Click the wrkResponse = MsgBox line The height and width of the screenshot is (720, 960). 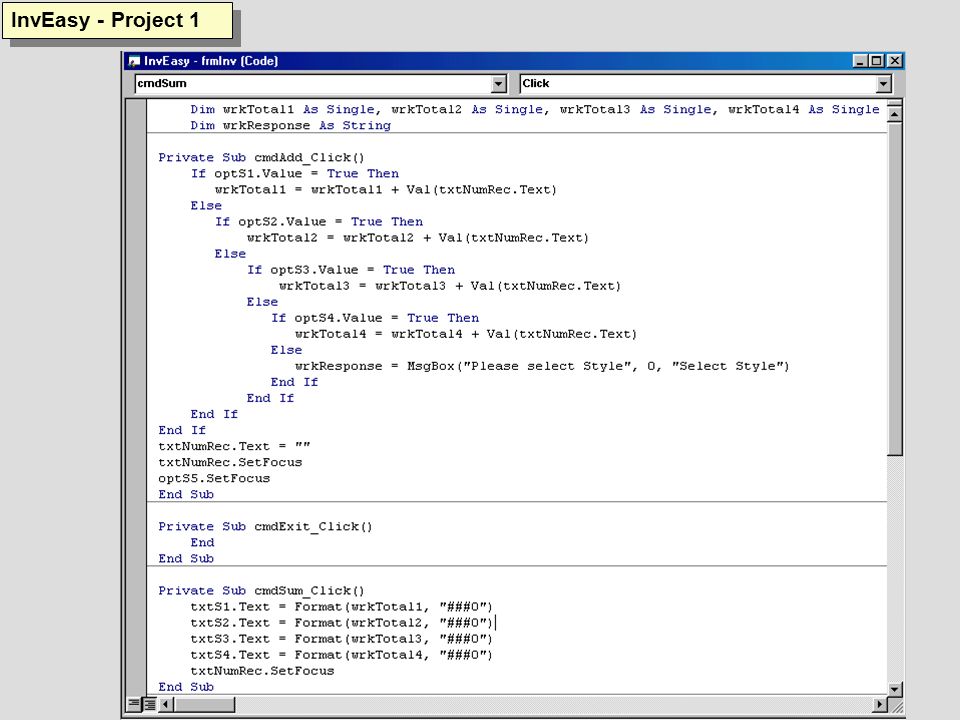[x=542, y=366]
